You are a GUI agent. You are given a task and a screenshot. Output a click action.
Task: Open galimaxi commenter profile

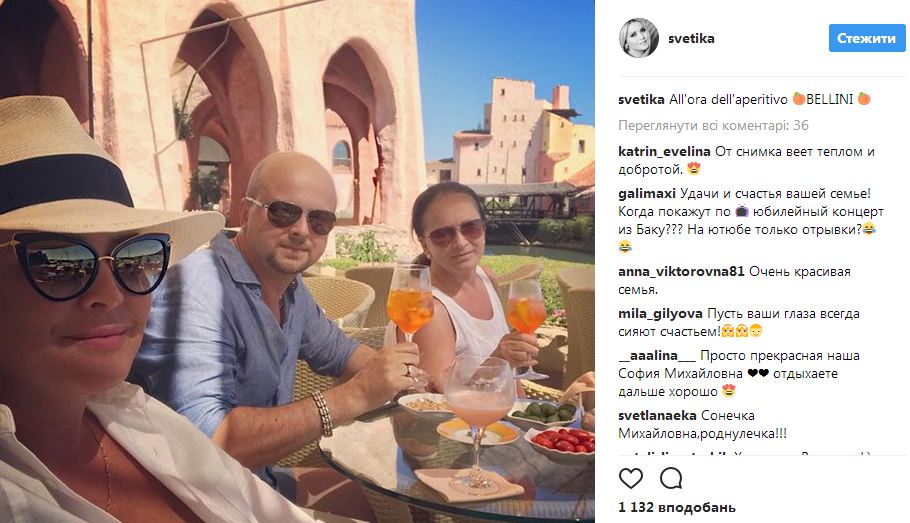647,194
